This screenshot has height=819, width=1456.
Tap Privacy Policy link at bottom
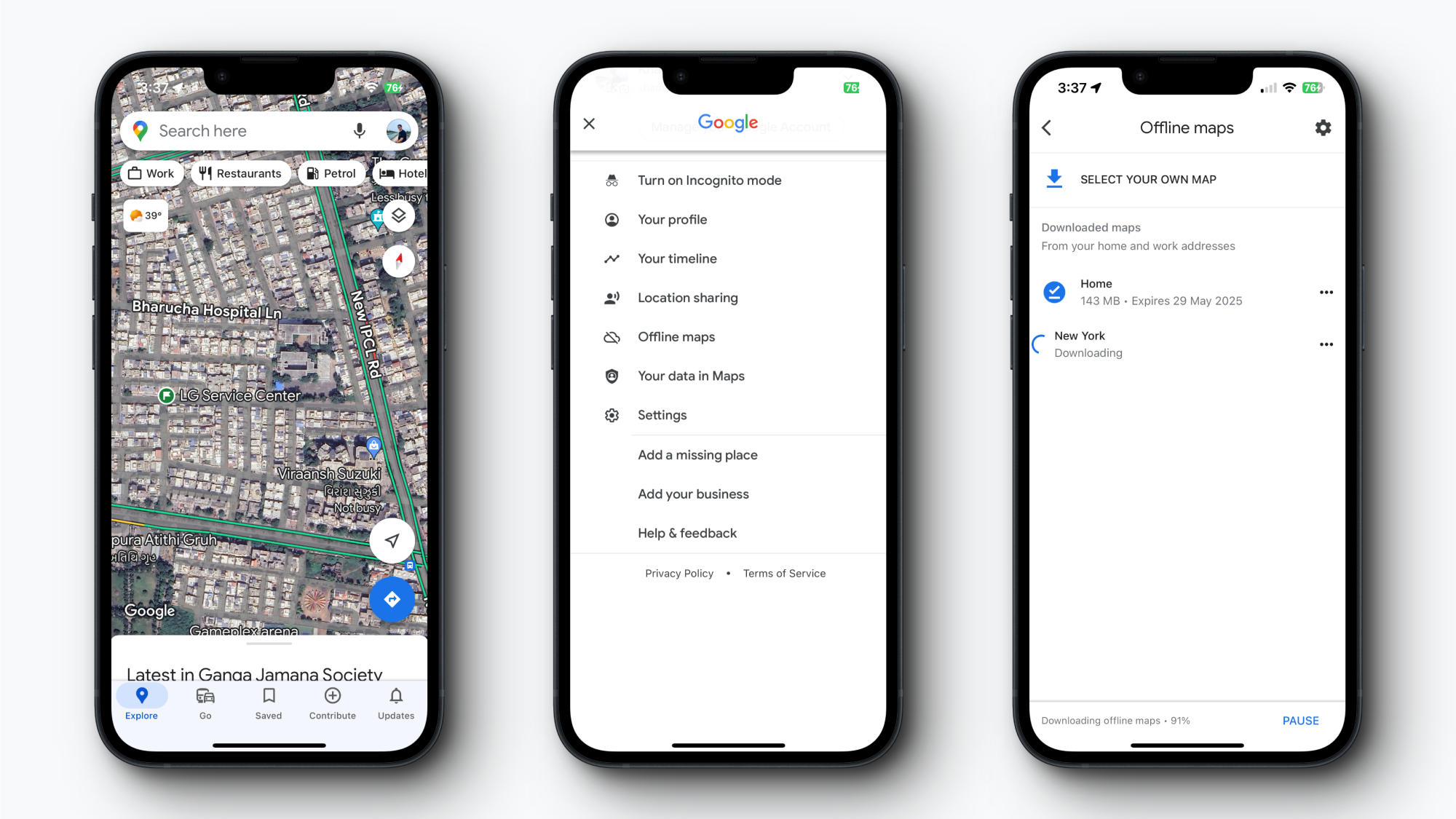pyautogui.click(x=678, y=573)
